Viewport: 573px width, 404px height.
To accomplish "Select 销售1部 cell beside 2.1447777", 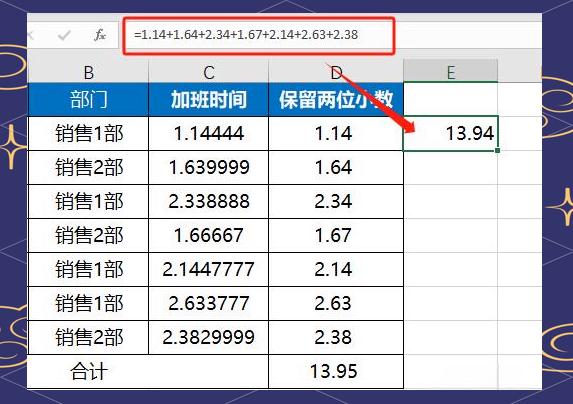I will click(88, 269).
